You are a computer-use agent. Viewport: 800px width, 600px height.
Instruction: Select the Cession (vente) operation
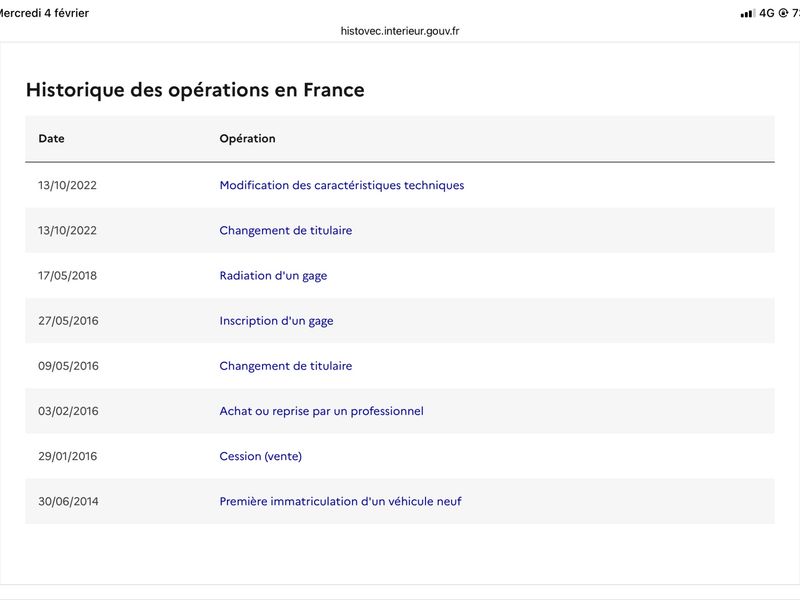[x=261, y=456]
